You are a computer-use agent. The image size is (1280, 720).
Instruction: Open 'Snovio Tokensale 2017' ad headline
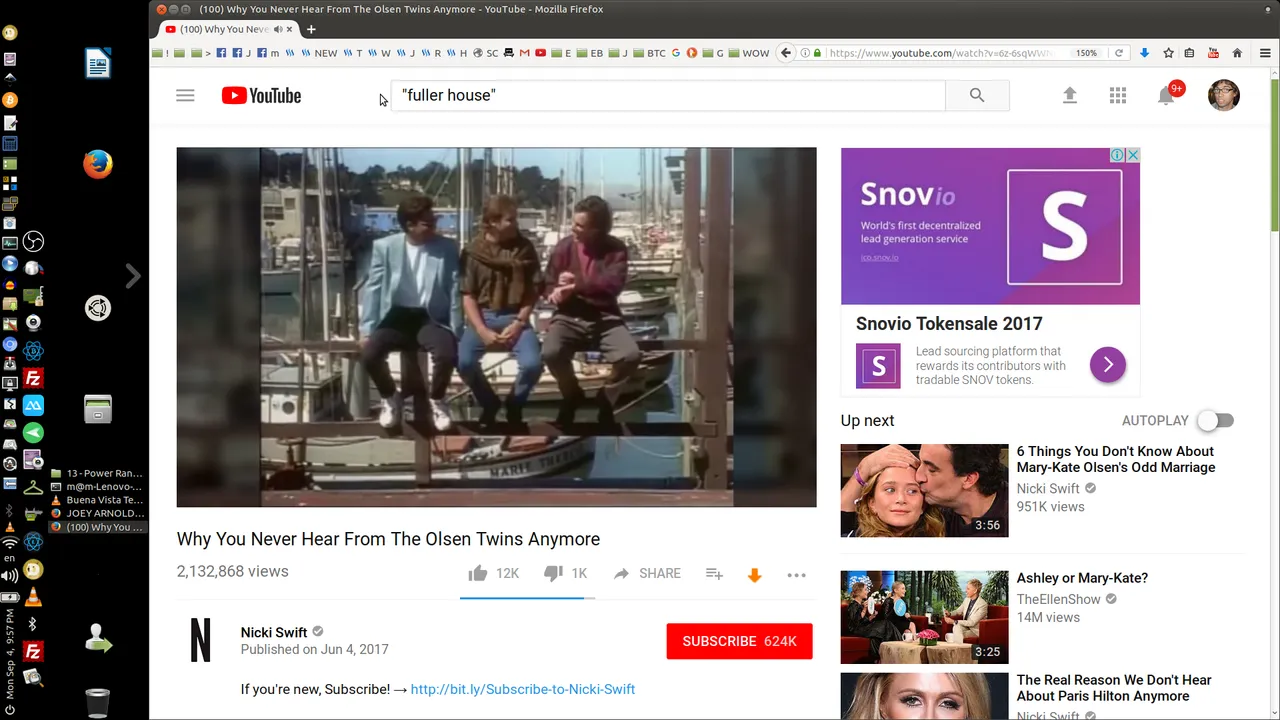point(949,324)
